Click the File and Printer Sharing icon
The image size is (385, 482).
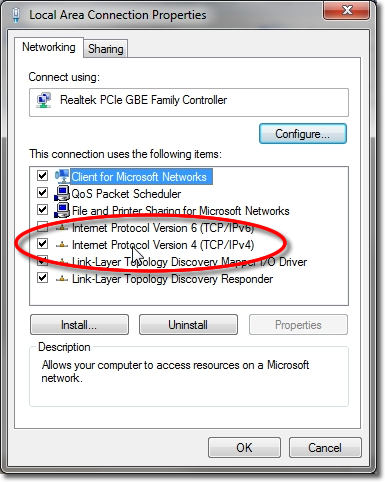click(x=62, y=210)
